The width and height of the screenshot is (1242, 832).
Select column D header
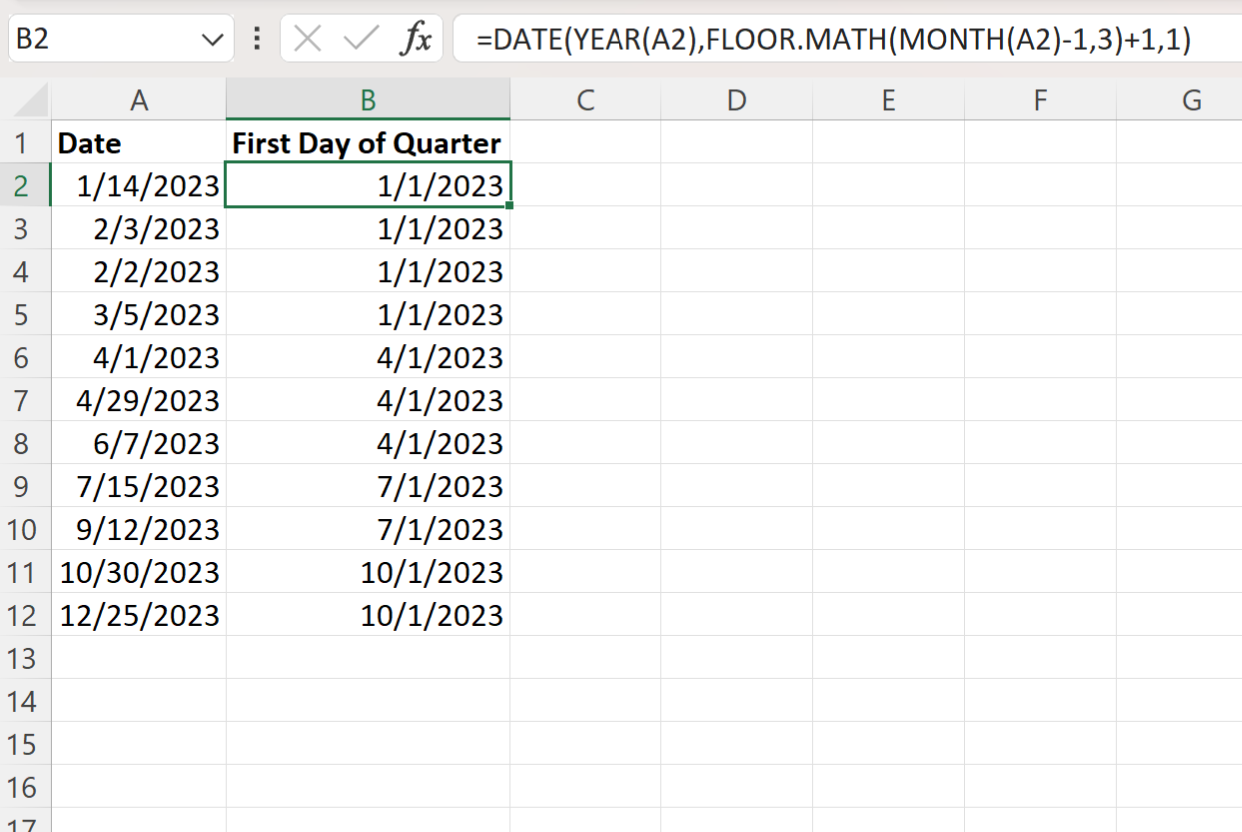click(736, 100)
